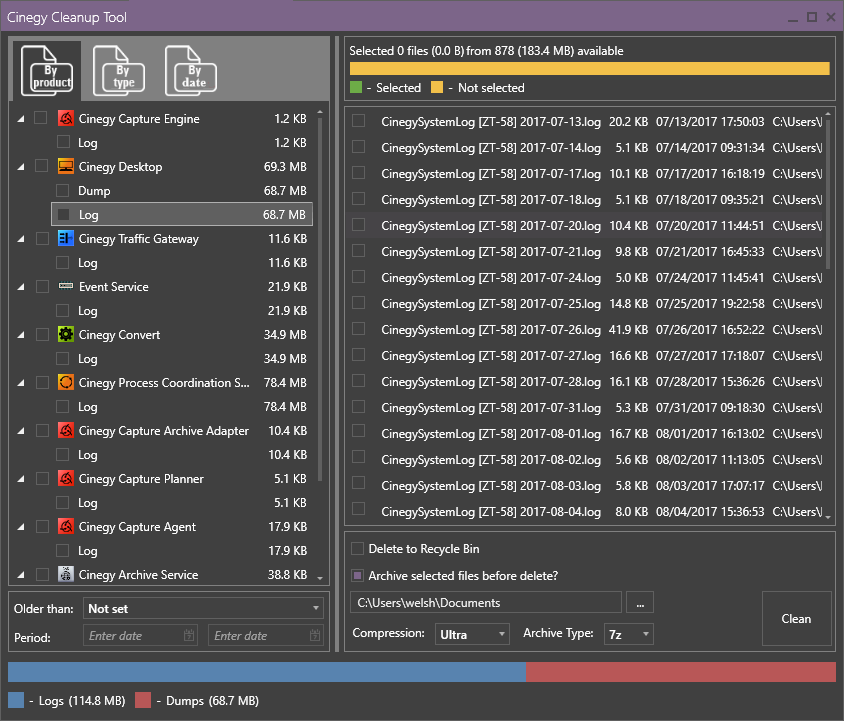The height and width of the screenshot is (721, 844).
Task: Click the Cinegy Capture Archive Adapter icon
Action: pyautogui.click(x=66, y=430)
